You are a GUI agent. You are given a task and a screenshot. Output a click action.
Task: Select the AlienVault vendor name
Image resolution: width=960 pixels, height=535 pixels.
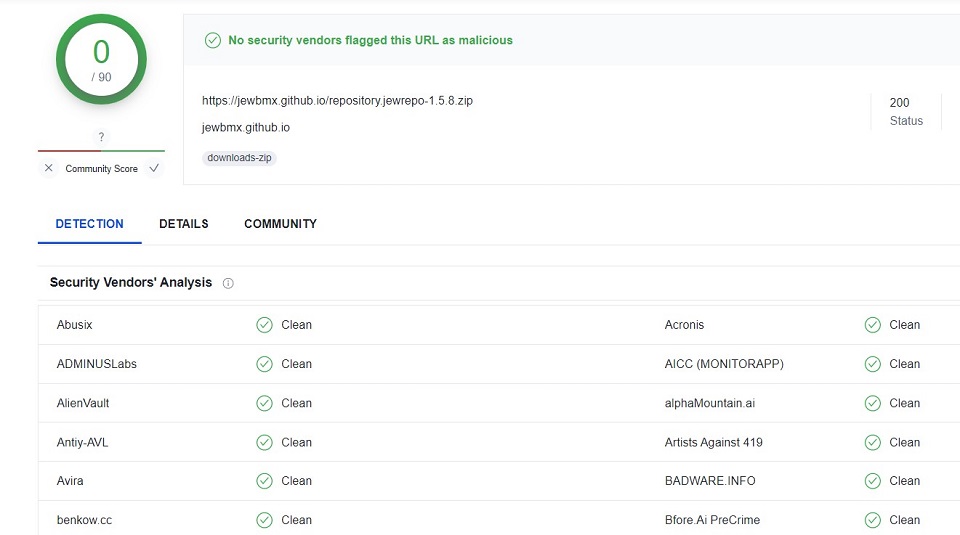[x=83, y=403]
